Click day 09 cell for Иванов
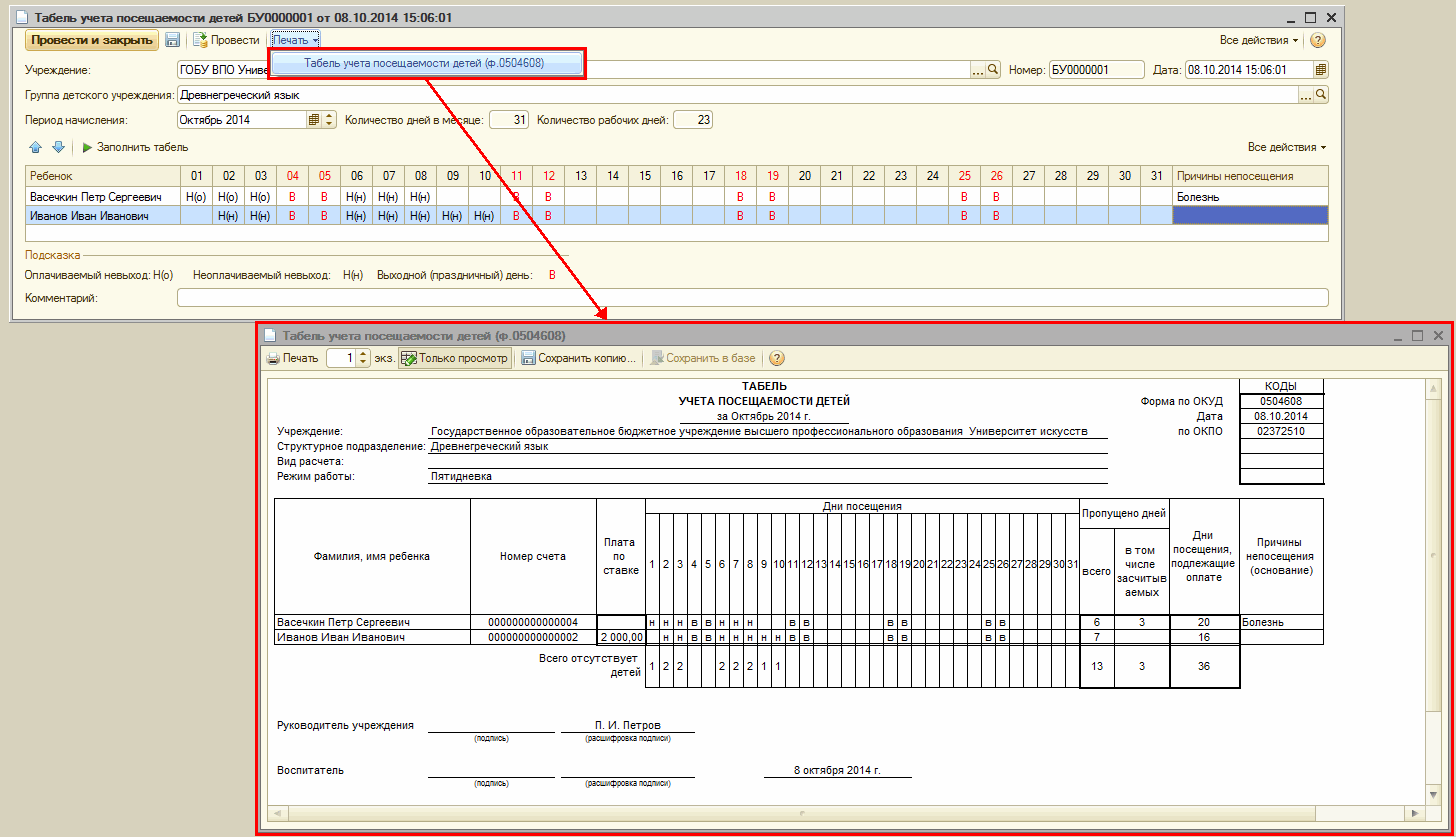Screen dimensions: 1456x837 [x=452, y=215]
